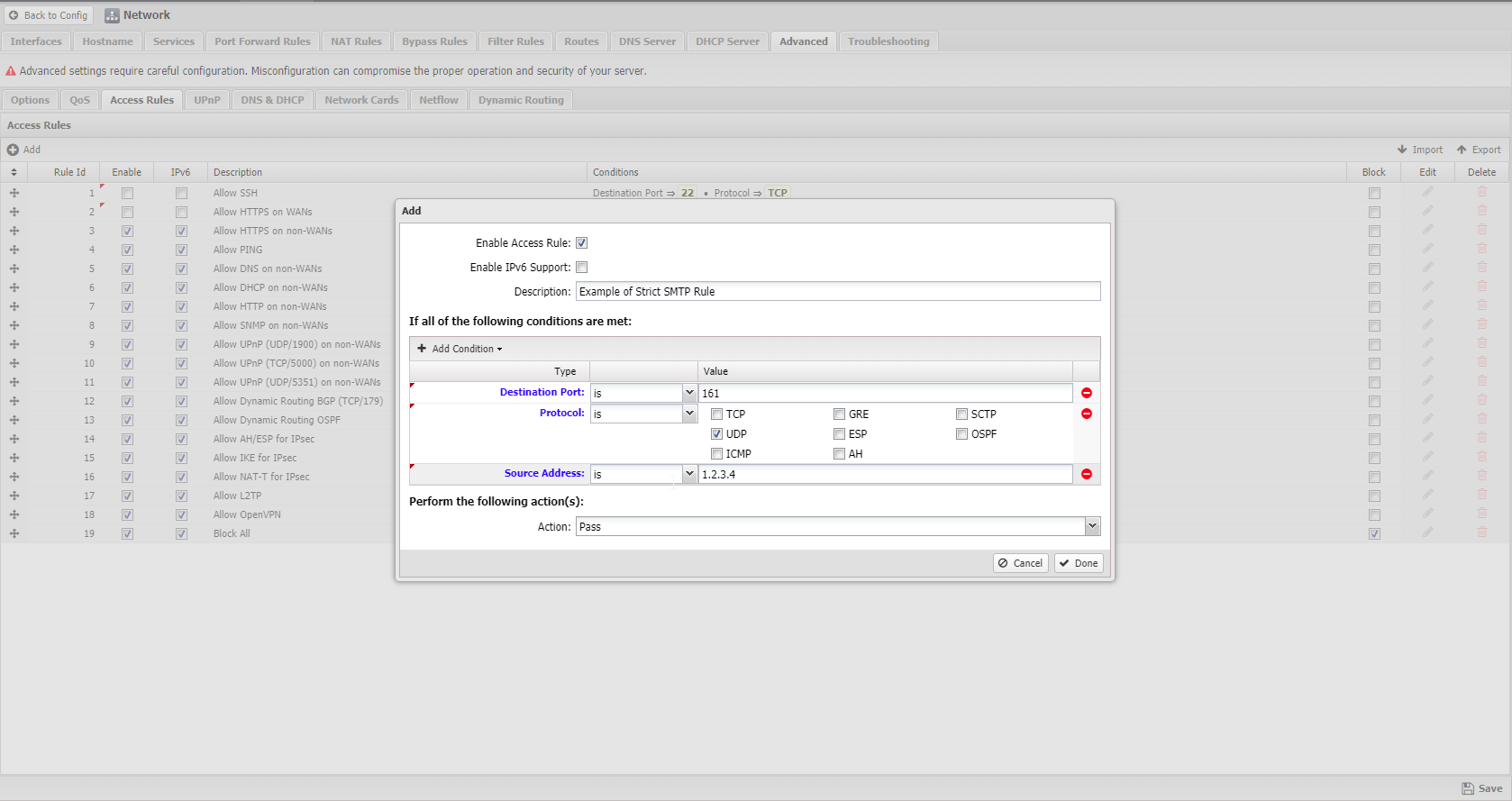Viewport: 1512px width, 801px height.
Task: Toggle Block checkbox for Block All rule
Action: point(1373,533)
